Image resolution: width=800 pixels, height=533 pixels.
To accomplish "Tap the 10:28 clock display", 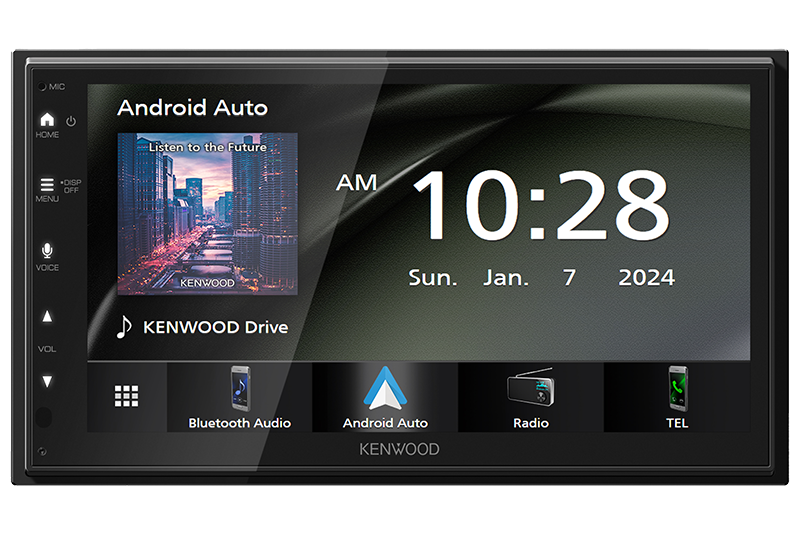I will (540, 205).
